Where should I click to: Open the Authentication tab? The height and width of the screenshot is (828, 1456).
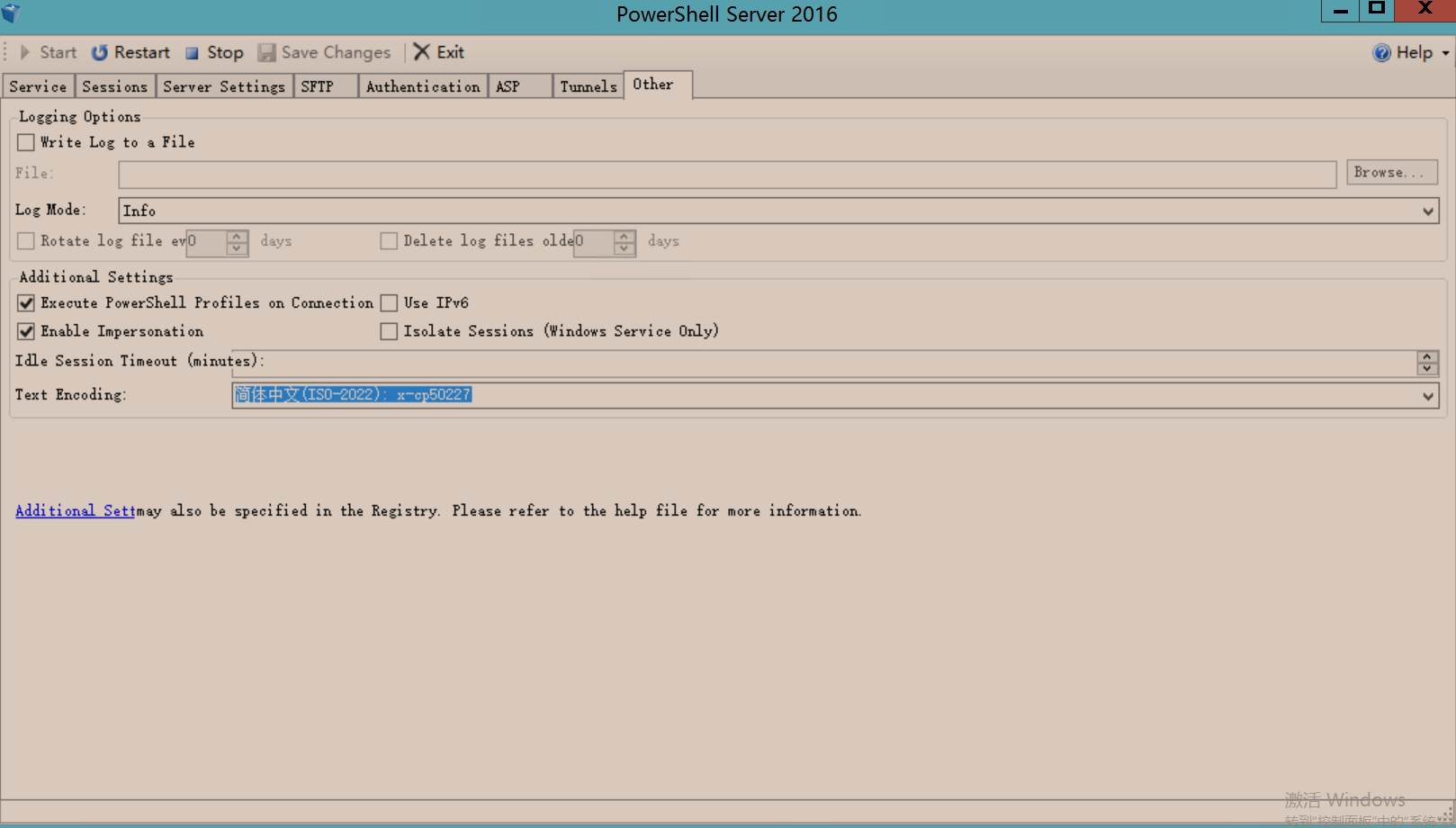coord(423,86)
